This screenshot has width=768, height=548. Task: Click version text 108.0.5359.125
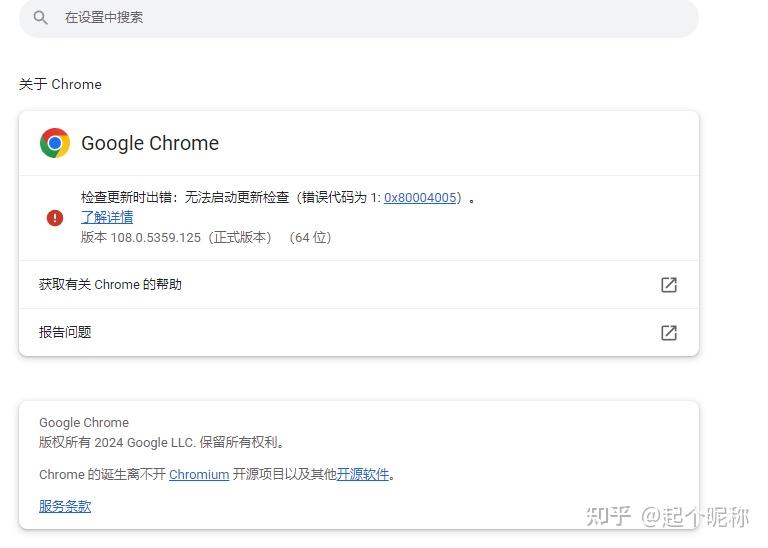156,238
